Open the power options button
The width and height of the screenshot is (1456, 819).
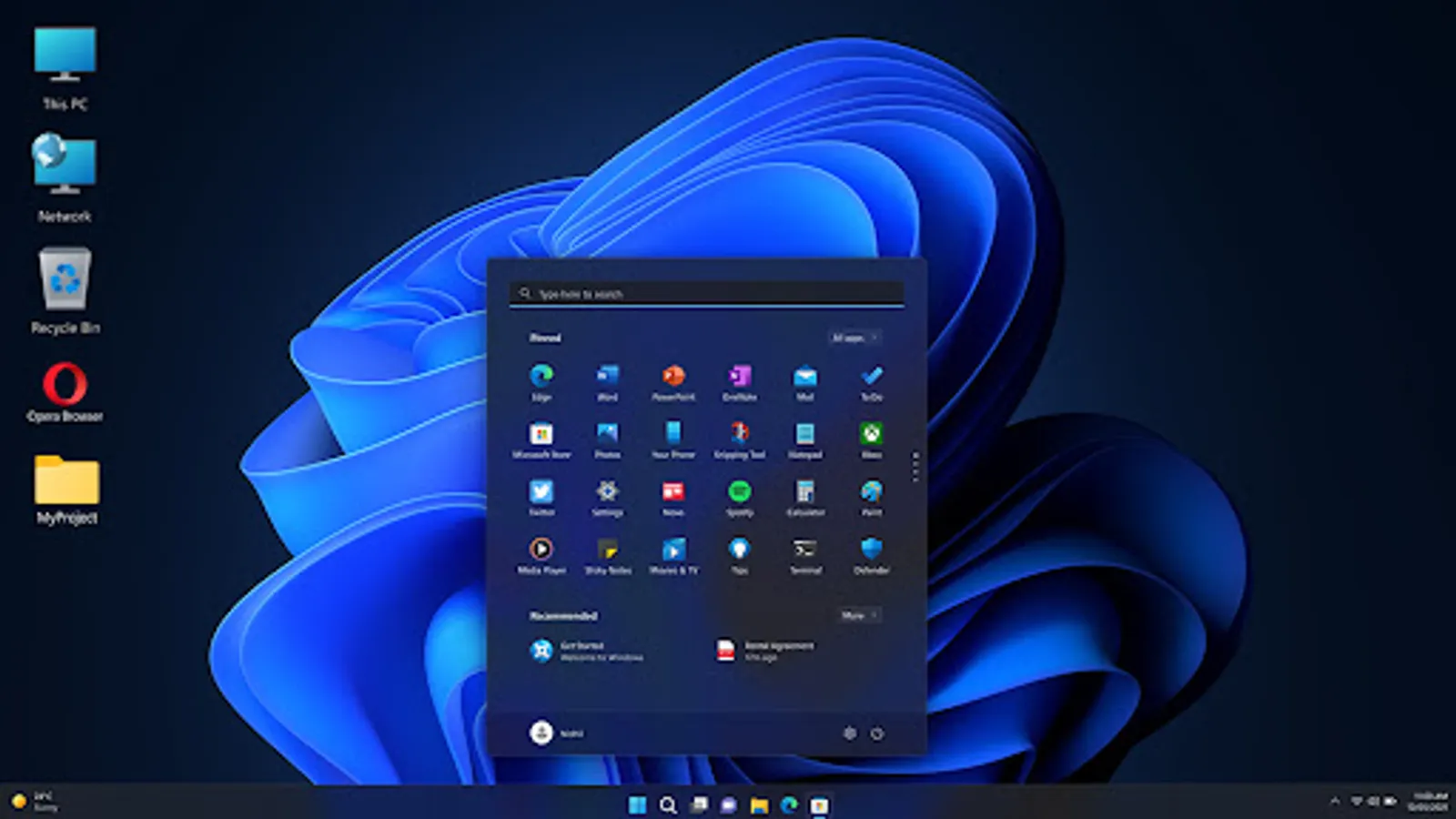tap(877, 733)
